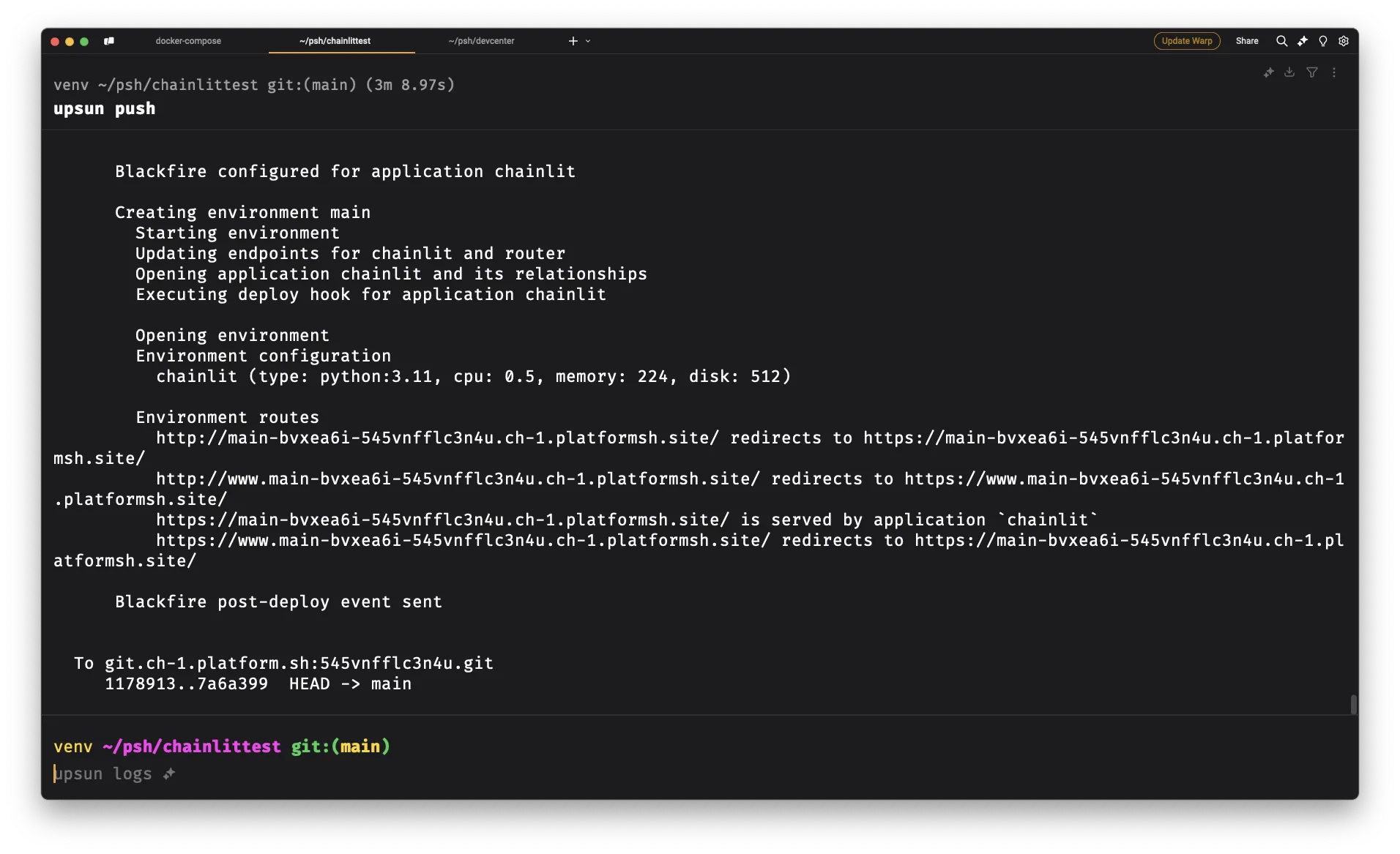Click 'Opening application chainlit and its relationships' line

391,274
